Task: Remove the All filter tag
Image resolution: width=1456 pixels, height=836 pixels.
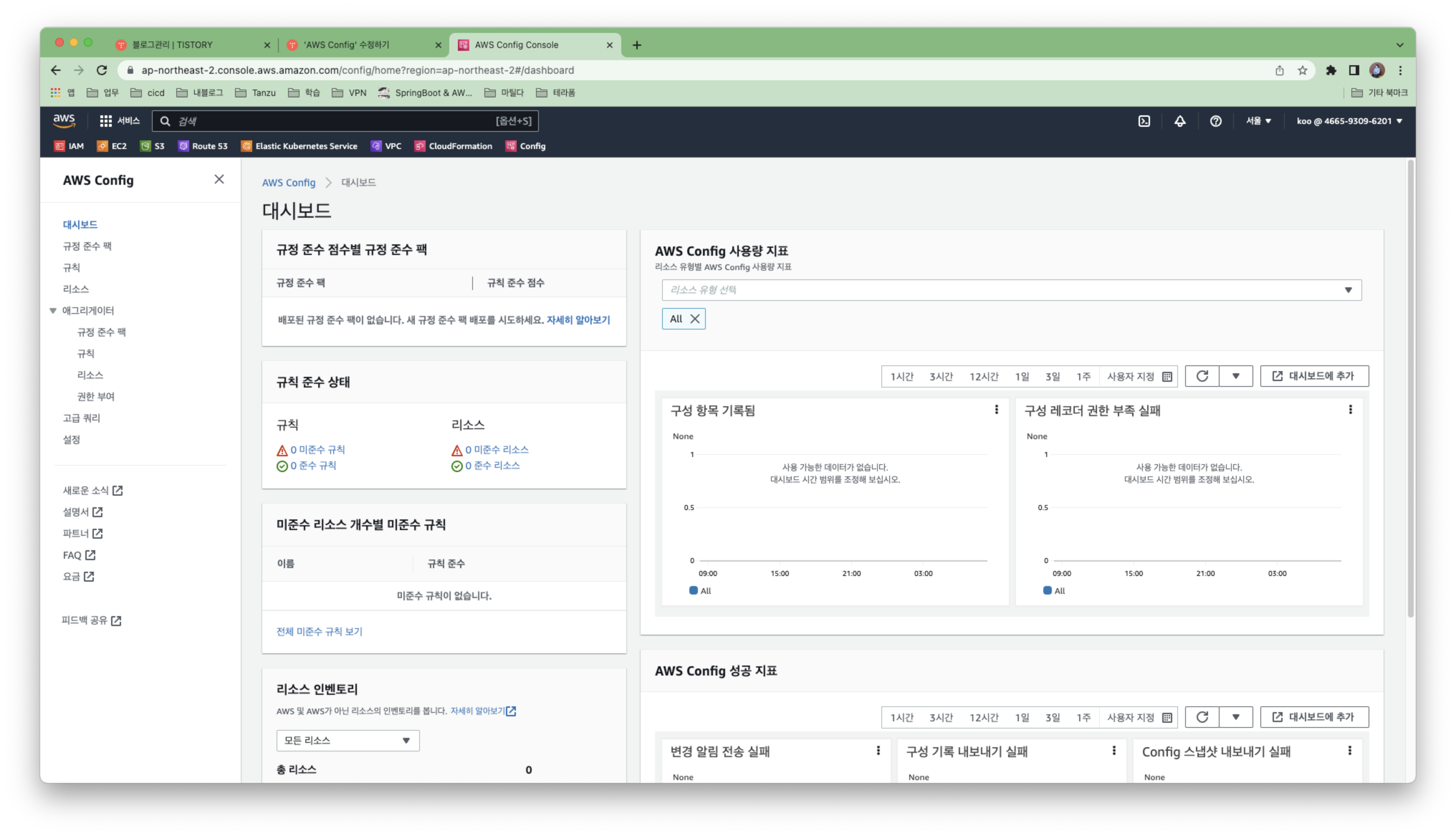Action: point(695,319)
